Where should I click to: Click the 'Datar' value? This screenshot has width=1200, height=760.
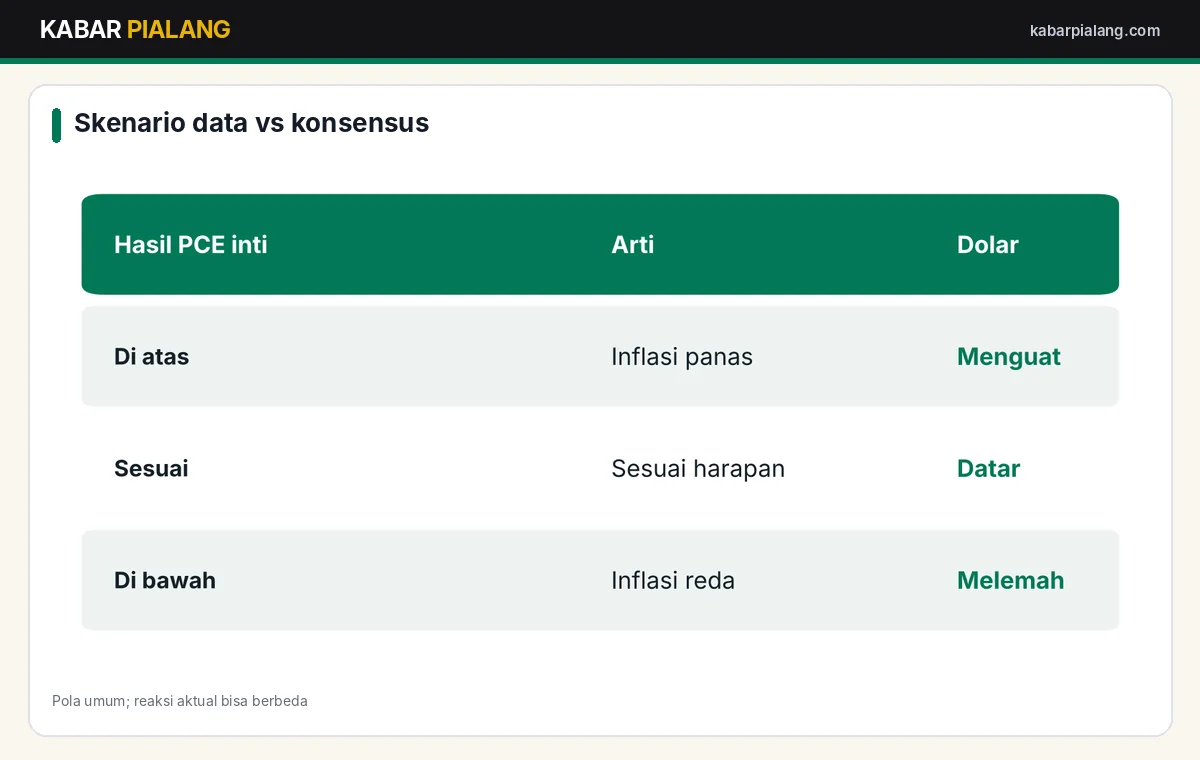989,469
